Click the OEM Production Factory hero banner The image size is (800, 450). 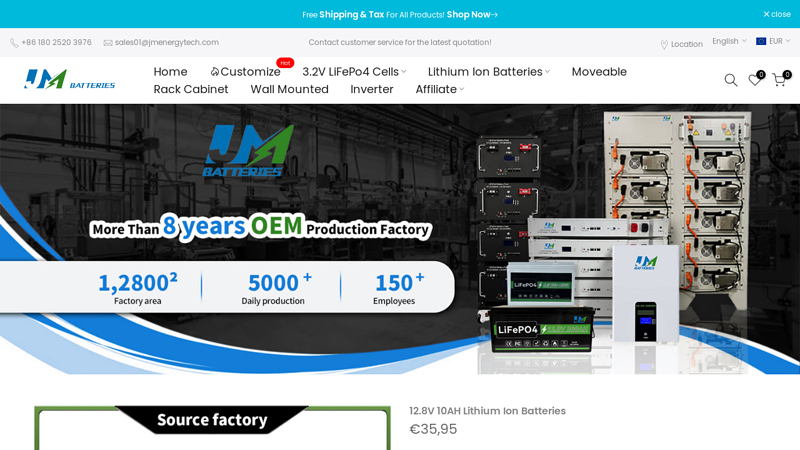coord(400,239)
